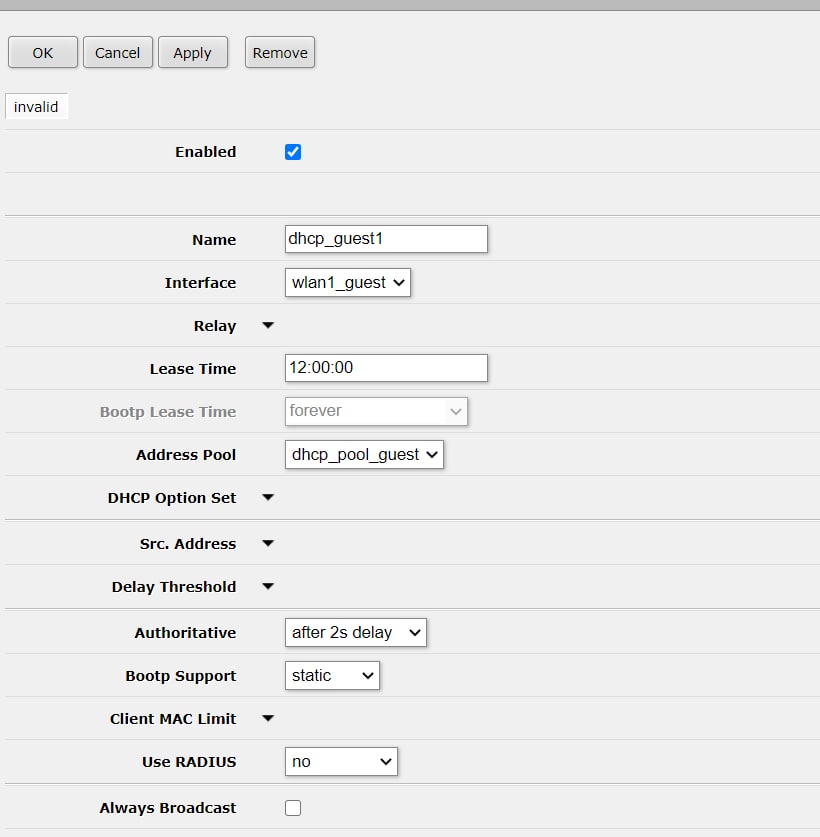Screen dimensions: 820x837
Task: Open the Authoritative dropdown
Action: pyautogui.click(x=356, y=633)
